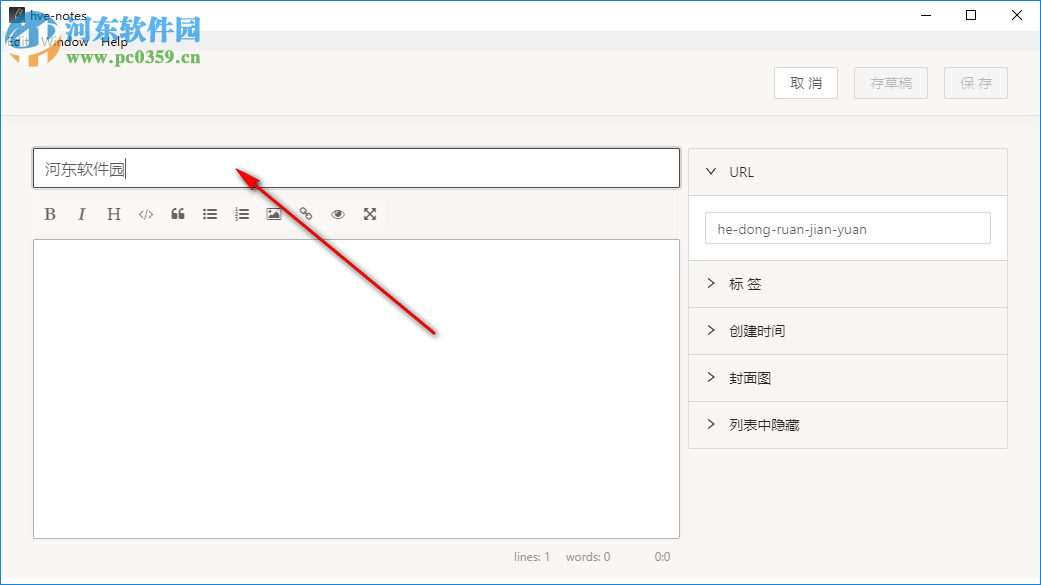The image size is (1041, 585).
Task: Apply italic formatting with the I icon
Action: click(82, 214)
